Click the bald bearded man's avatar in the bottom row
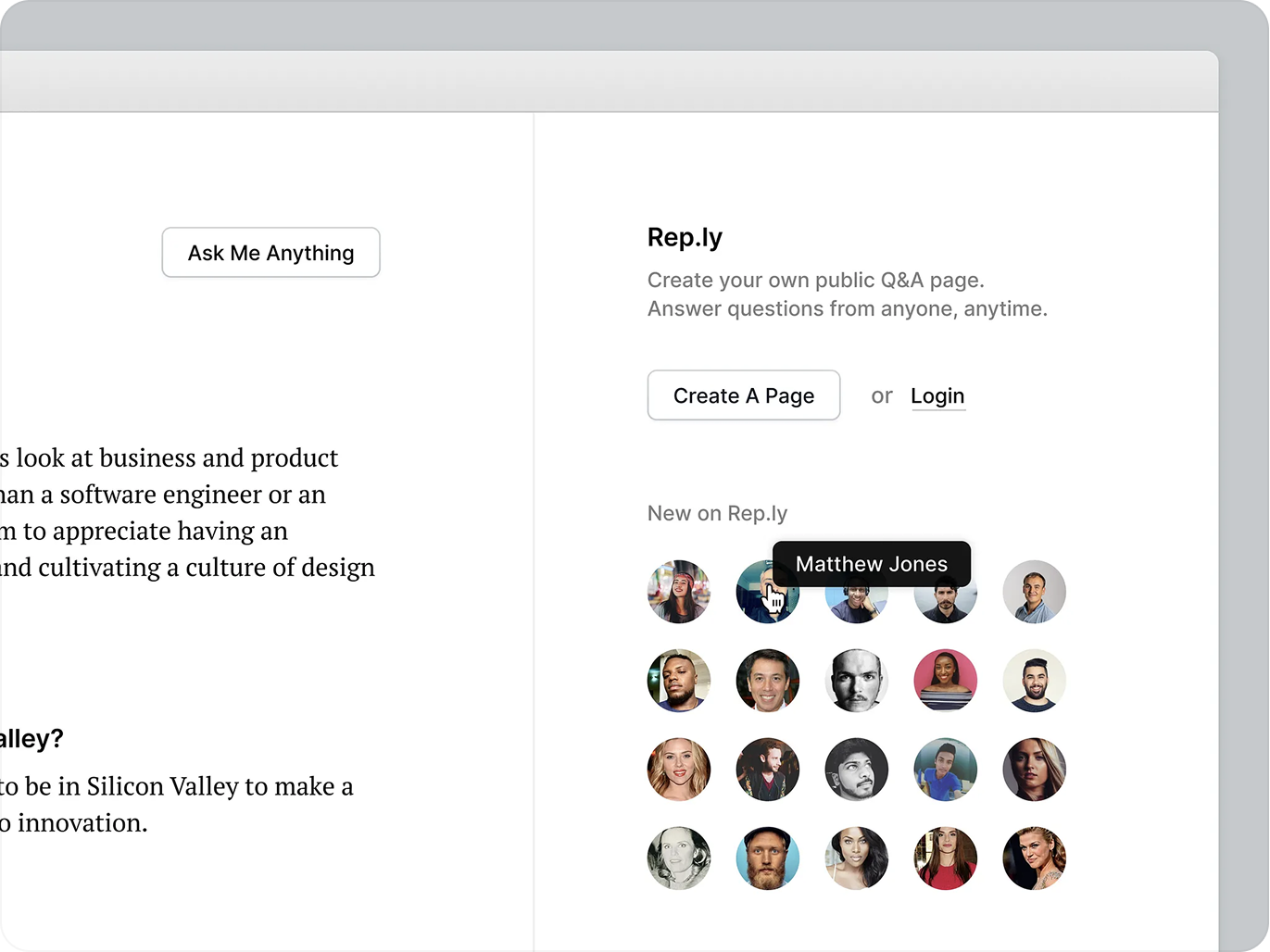Viewport: 1270px width, 952px height. 768,858
